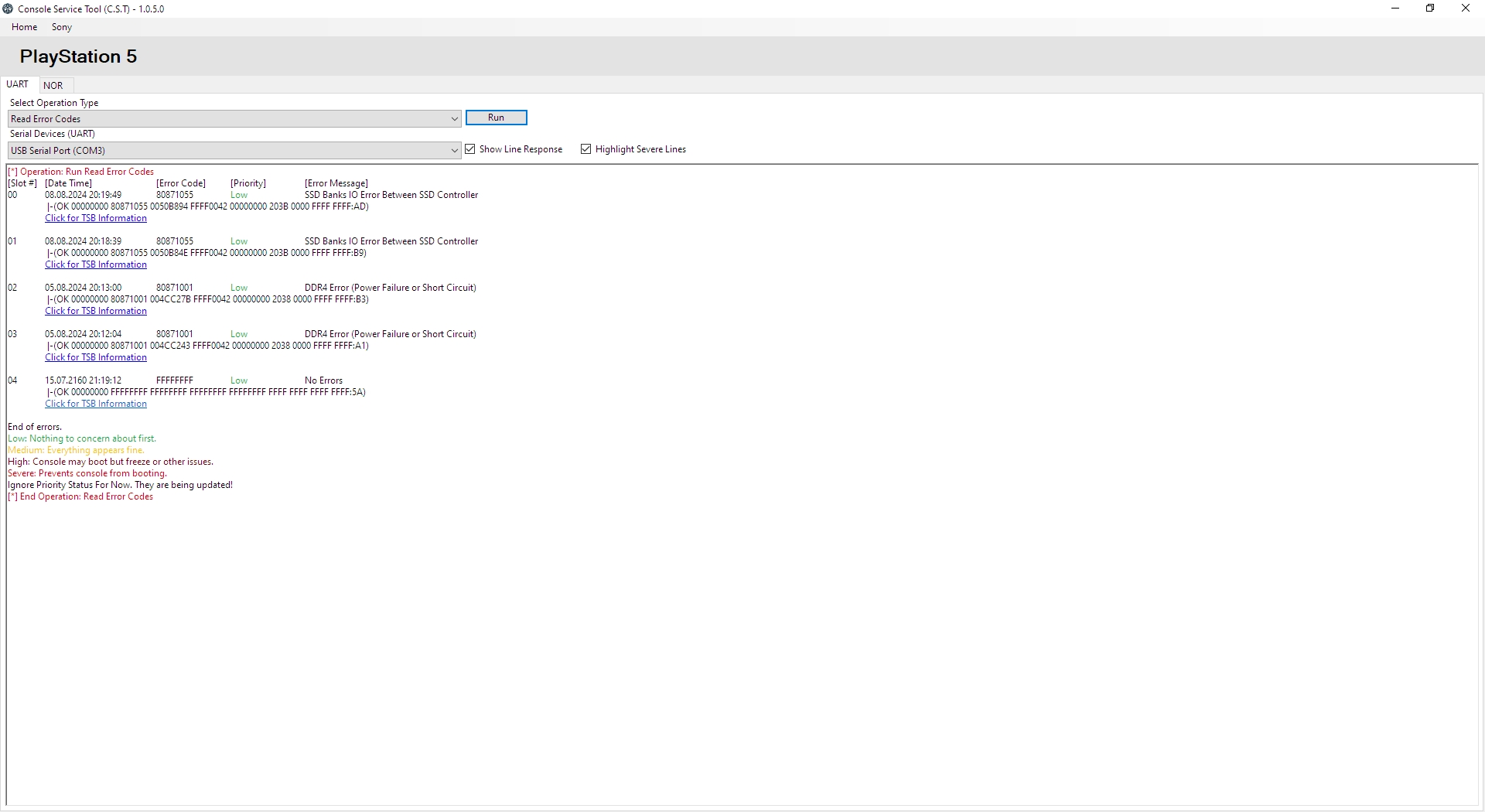
Task: Open TSB Information link for slot 04
Action: pyautogui.click(x=96, y=404)
